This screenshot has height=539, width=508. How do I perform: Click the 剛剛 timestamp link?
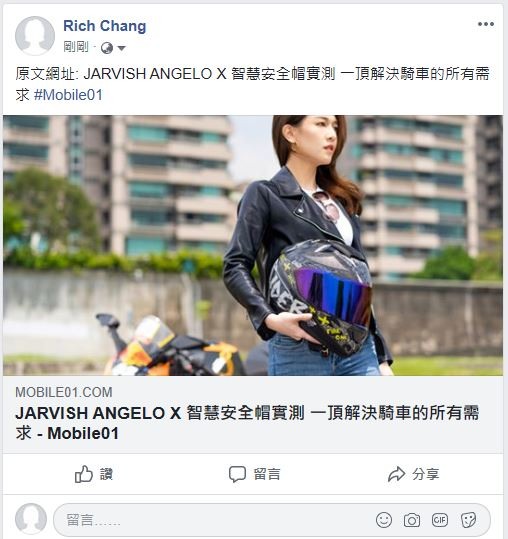coord(76,47)
